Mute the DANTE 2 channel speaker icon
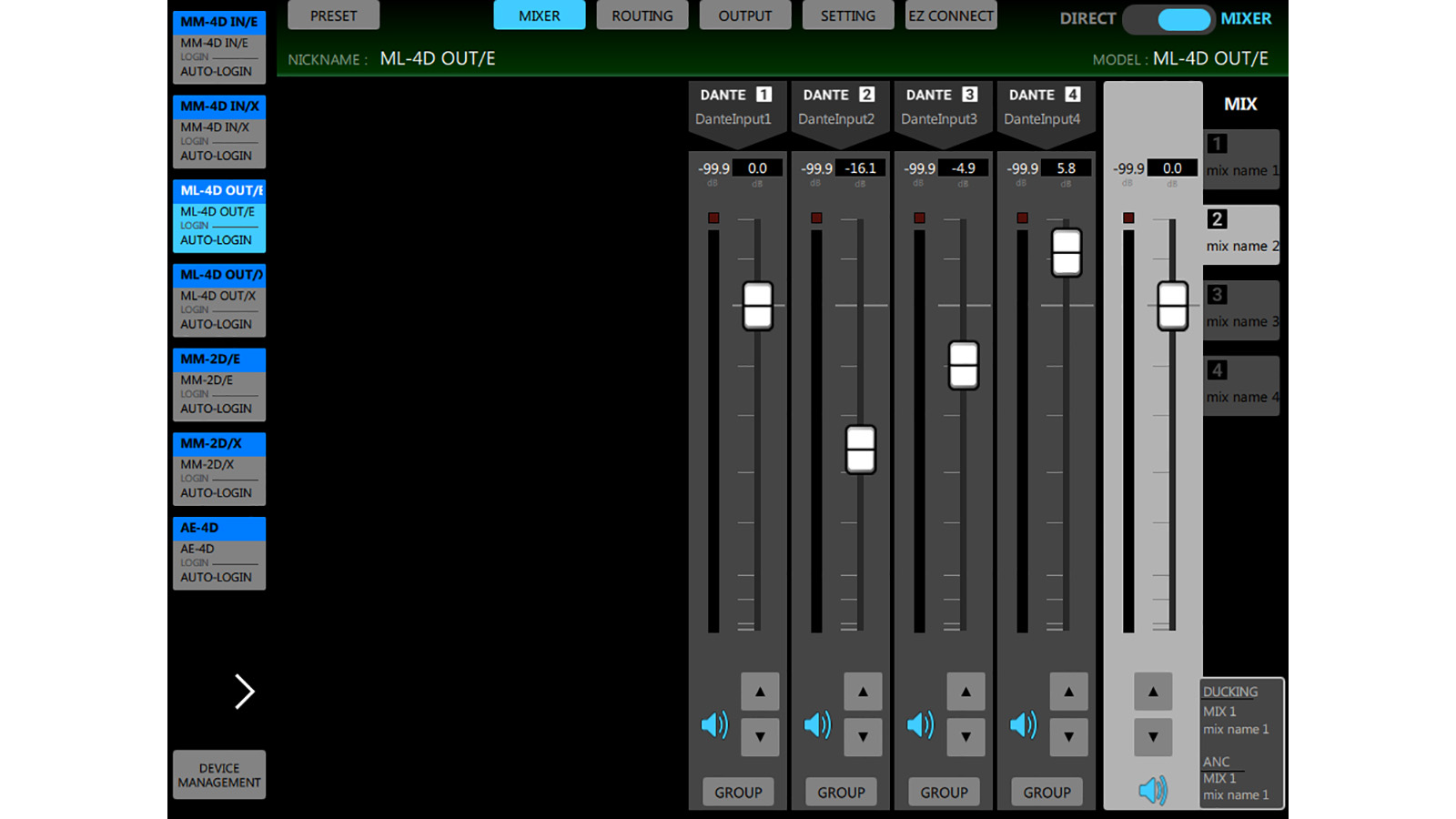This screenshot has width=1456, height=819. coord(817,724)
